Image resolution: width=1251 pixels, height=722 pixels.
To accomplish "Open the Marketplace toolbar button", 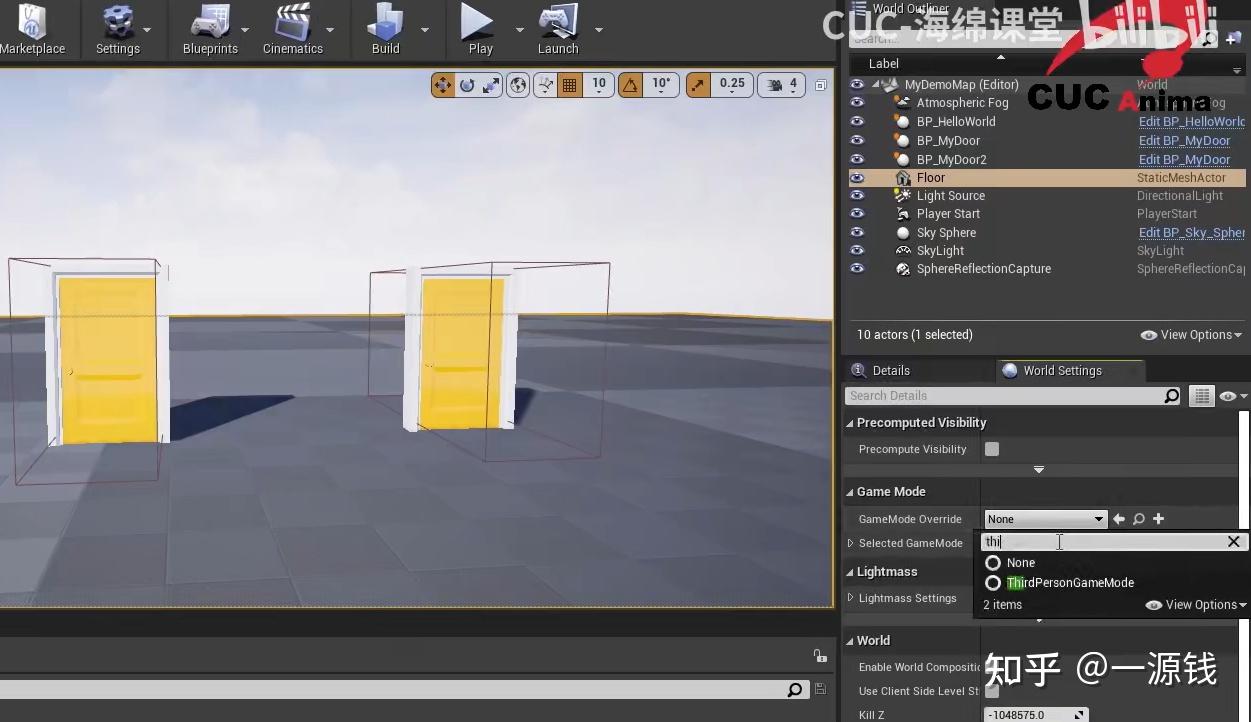I will [x=33, y=30].
